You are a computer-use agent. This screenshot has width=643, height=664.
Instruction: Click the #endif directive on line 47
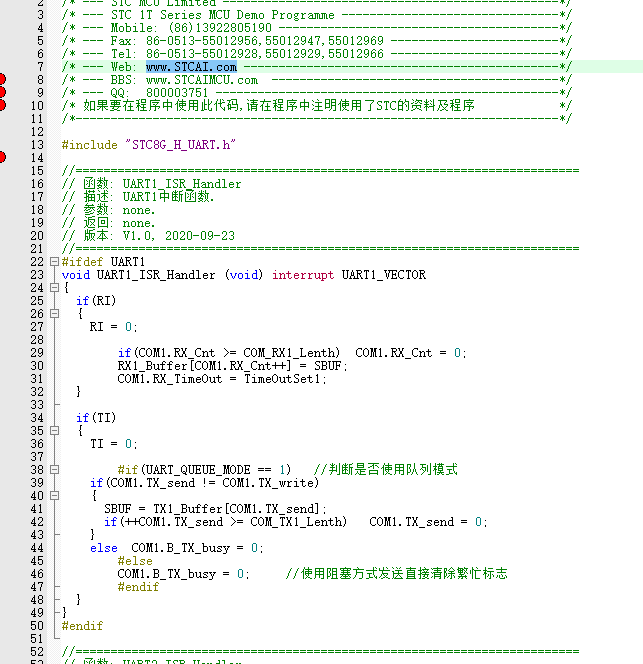(139, 587)
